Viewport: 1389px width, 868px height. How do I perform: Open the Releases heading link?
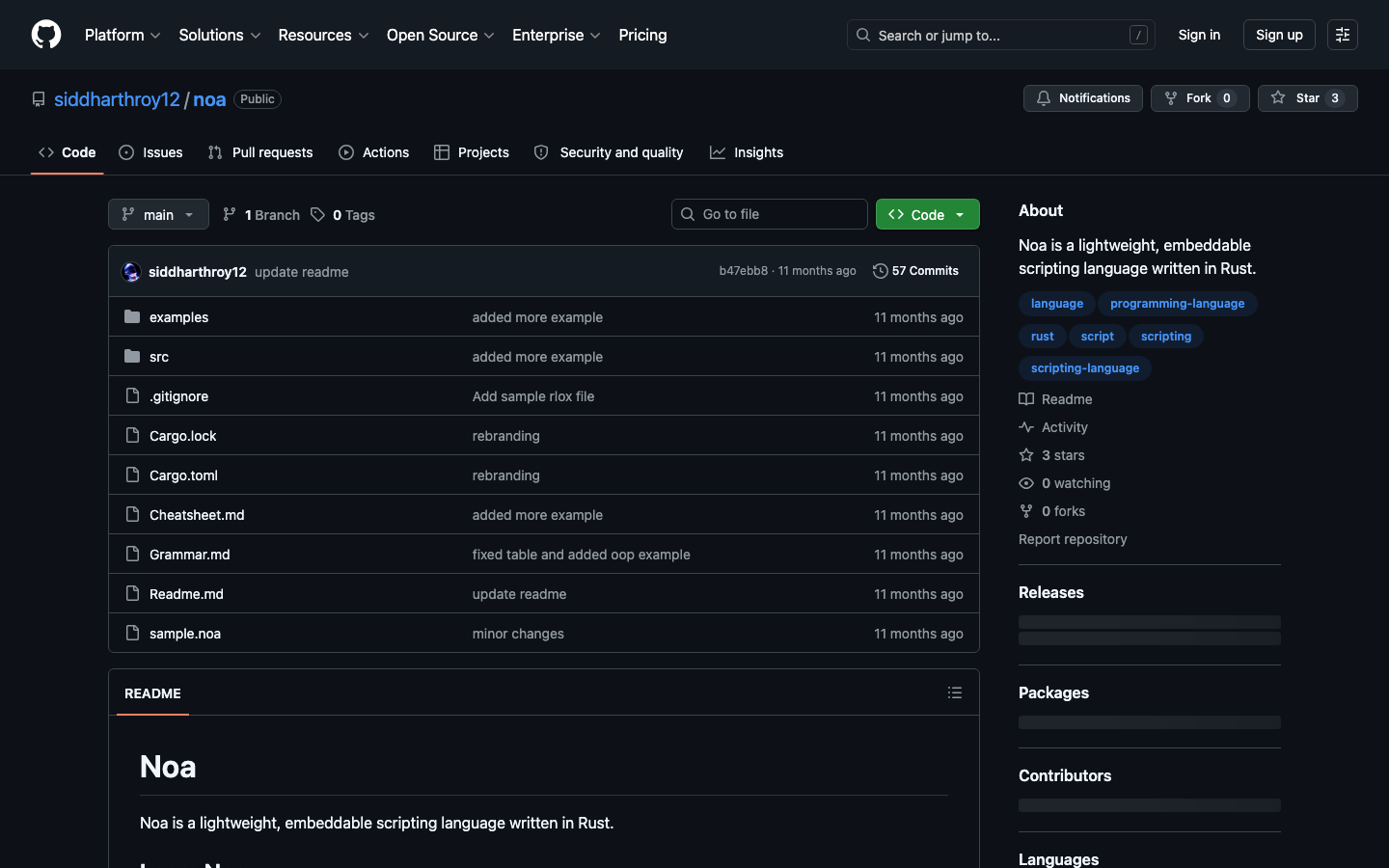(x=1051, y=592)
